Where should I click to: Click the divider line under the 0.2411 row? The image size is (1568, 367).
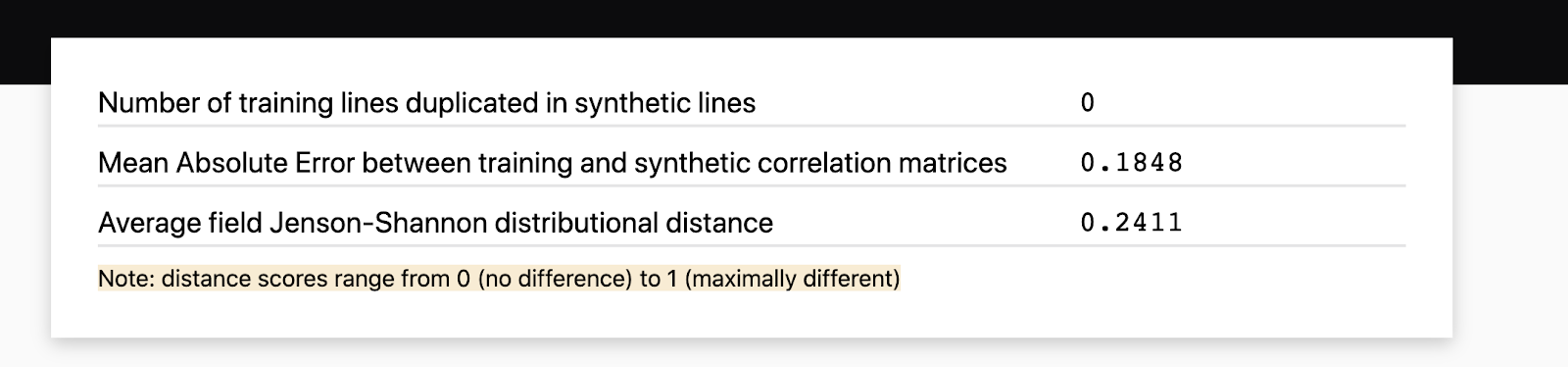coord(752,245)
